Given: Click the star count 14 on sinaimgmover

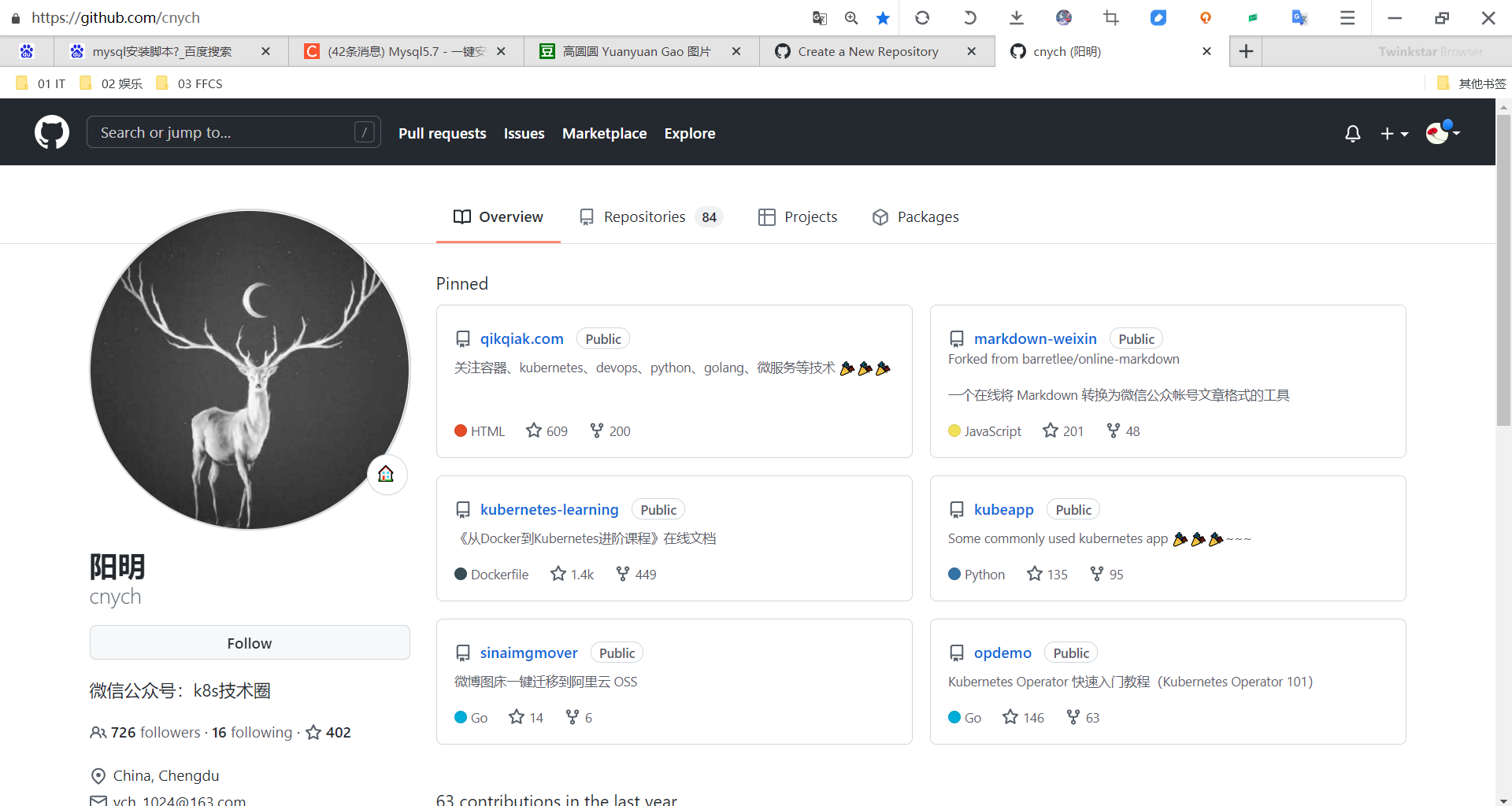Looking at the screenshot, I should click(x=526, y=717).
